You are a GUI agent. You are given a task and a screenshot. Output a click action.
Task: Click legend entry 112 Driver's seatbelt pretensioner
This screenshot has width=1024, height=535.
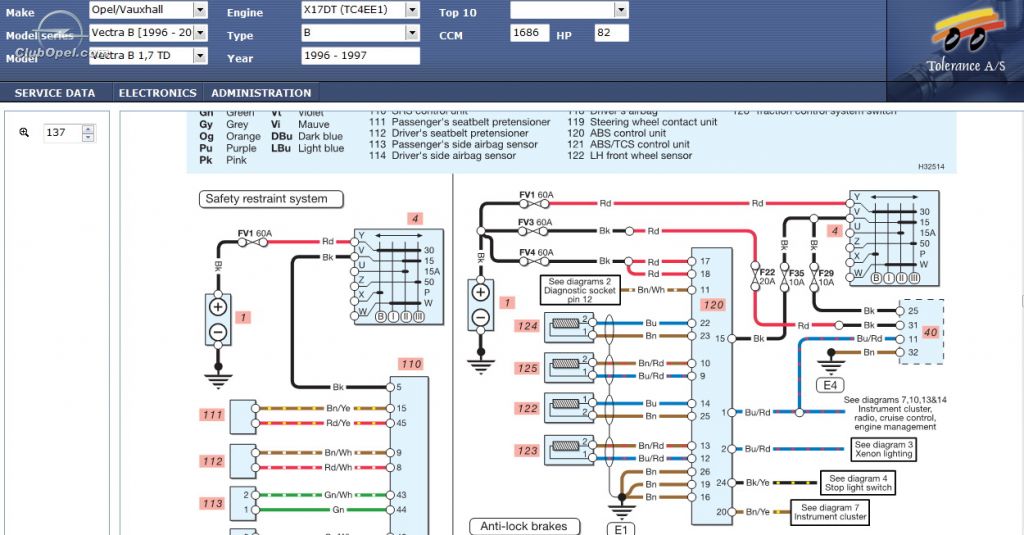[449, 133]
